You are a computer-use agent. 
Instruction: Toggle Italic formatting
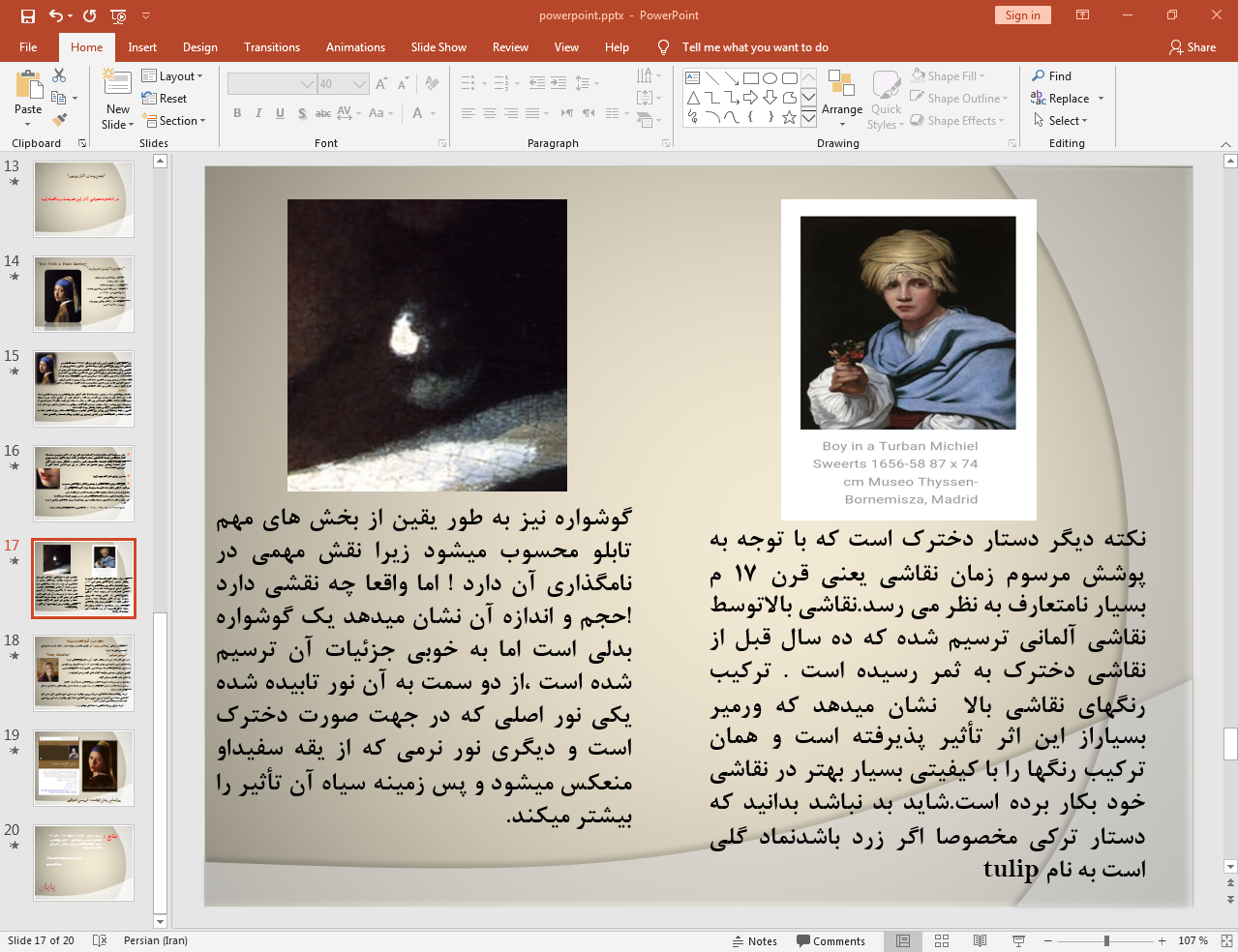click(x=258, y=113)
